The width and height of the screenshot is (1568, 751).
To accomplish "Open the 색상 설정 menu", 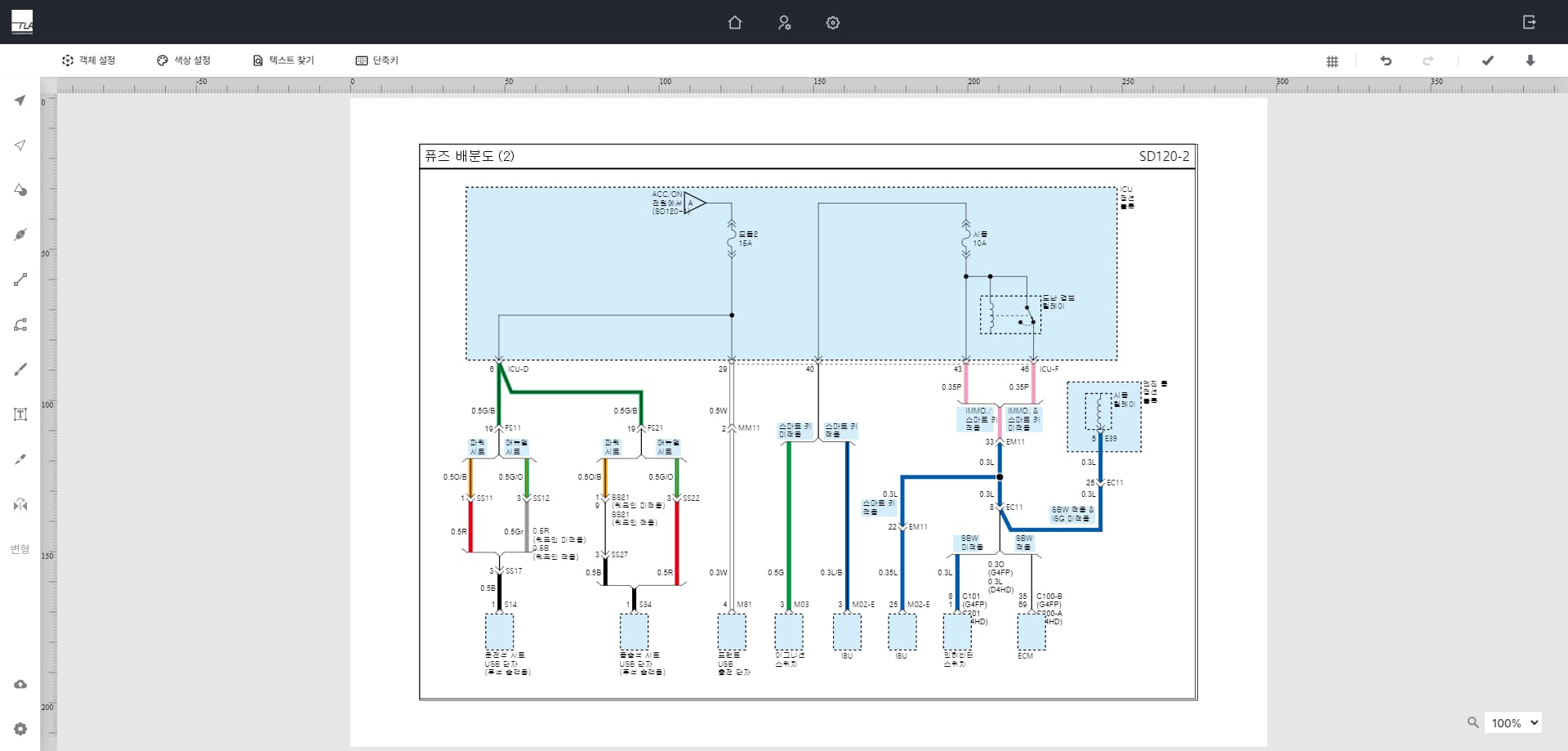I will [x=184, y=60].
